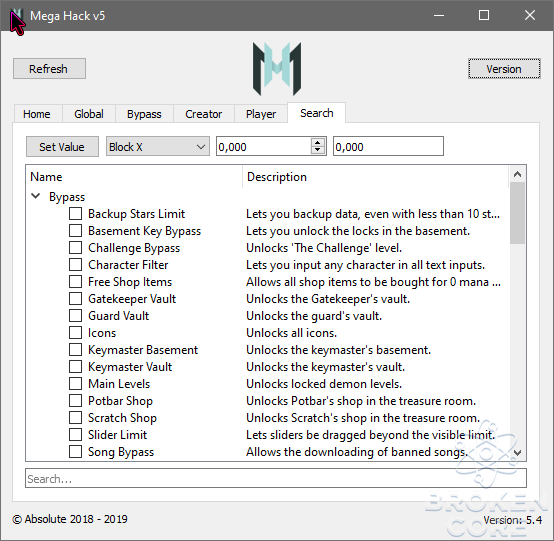Open the Creator tab
The height and width of the screenshot is (541, 554).
[x=204, y=114]
